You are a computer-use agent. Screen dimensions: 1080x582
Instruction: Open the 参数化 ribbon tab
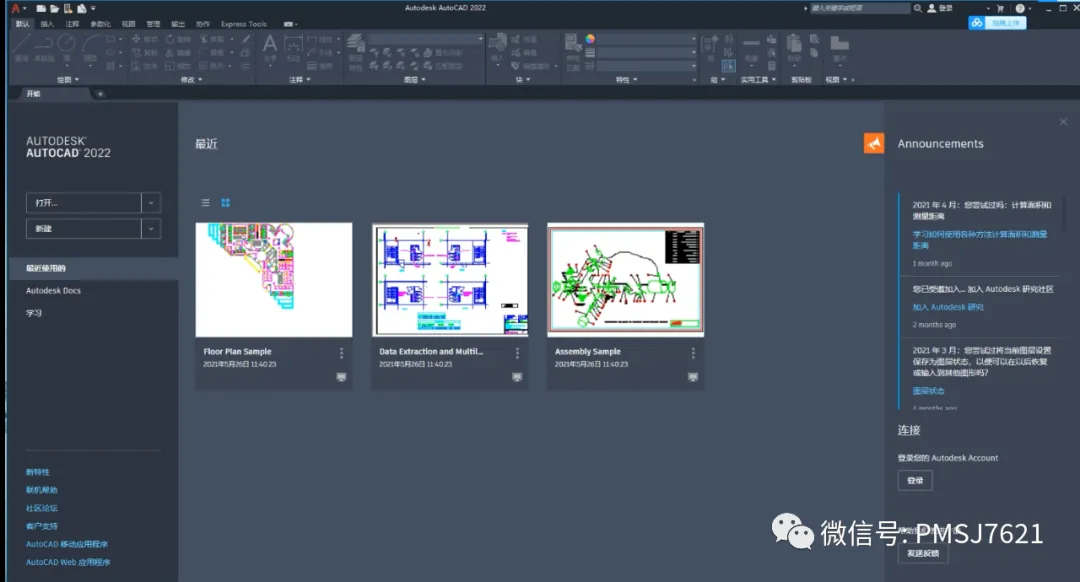[x=100, y=23]
